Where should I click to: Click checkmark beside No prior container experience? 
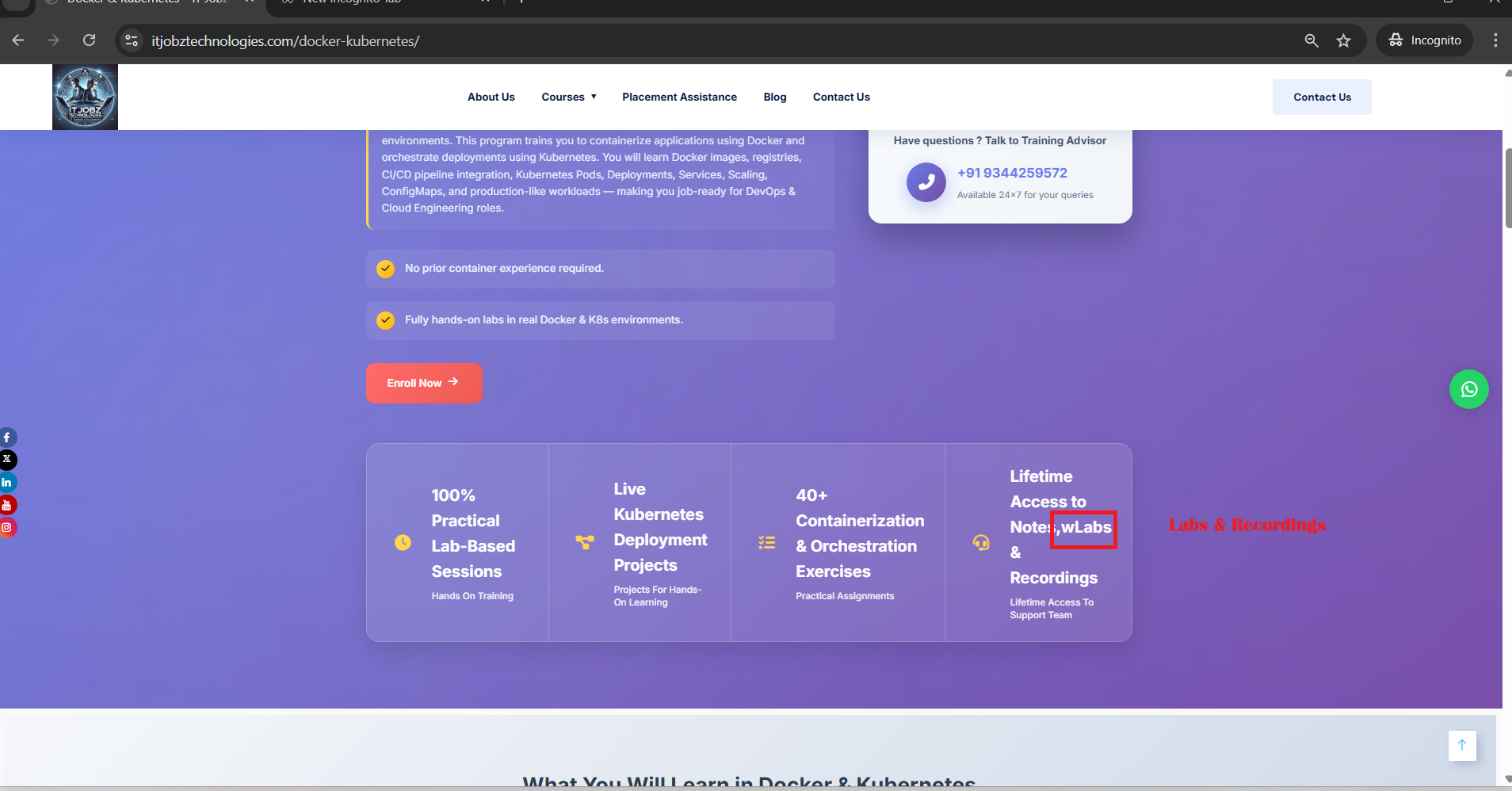(386, 269)
